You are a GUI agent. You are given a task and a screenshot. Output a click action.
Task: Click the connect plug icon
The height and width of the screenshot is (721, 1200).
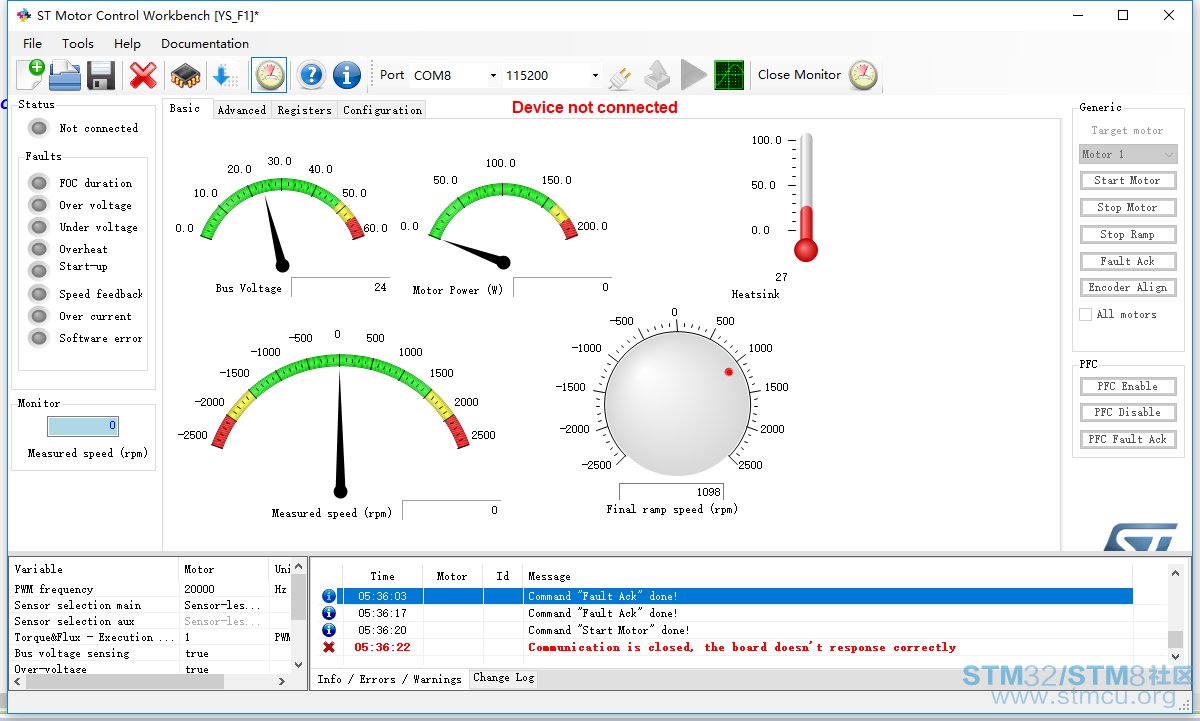click(x=621, y=75)
